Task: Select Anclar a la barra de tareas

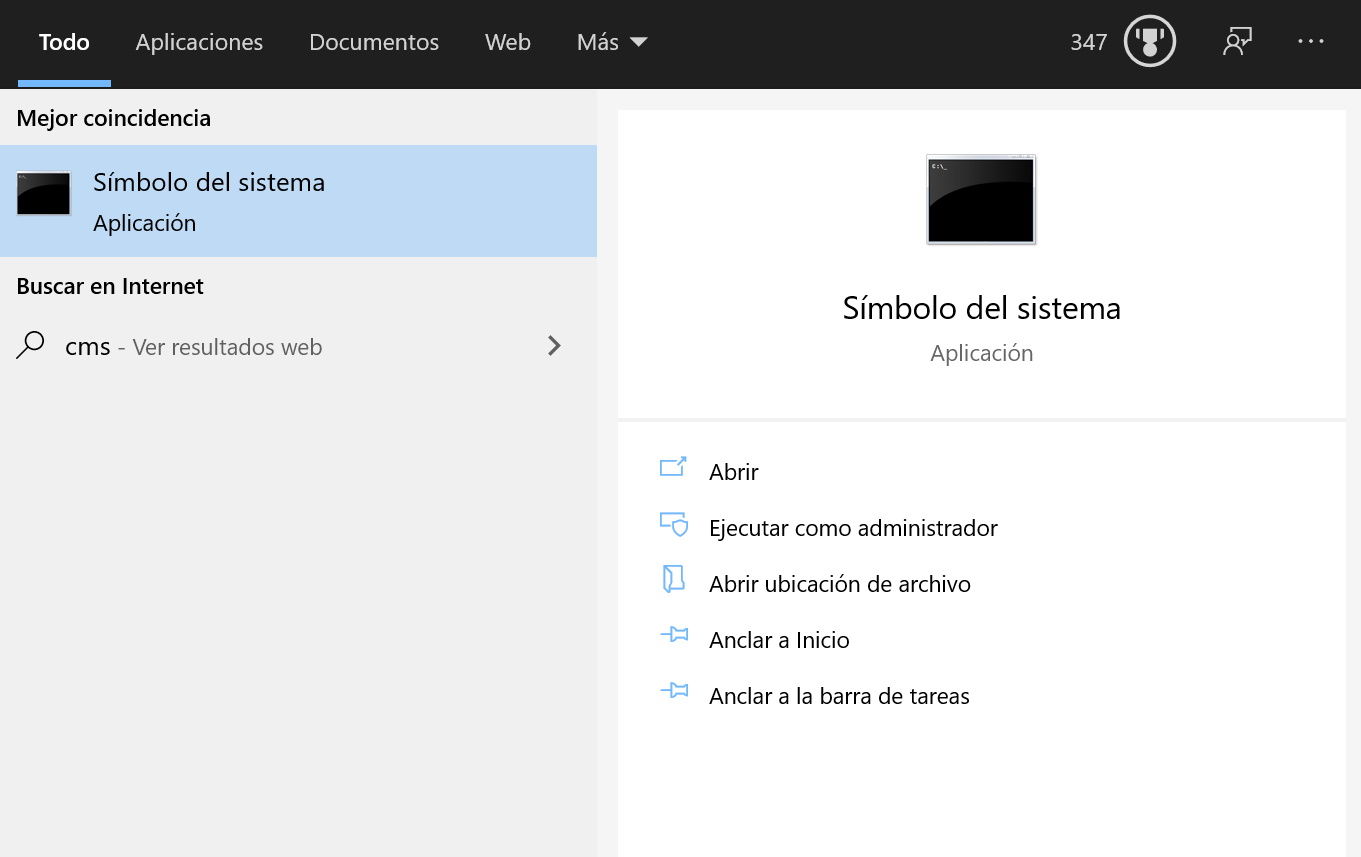Action: pyautogui.click(x=839, y=696)
